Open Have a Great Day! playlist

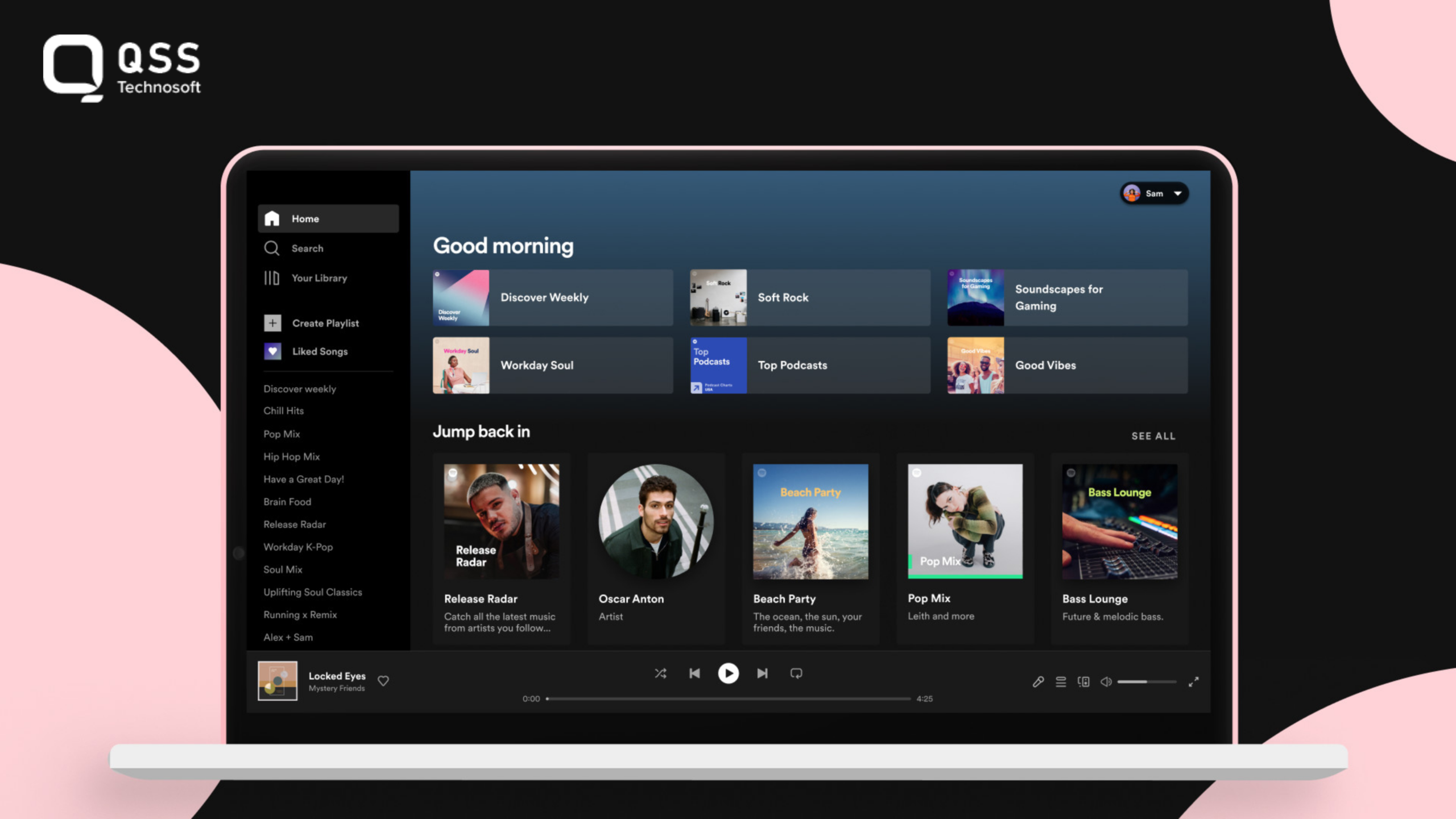coord(304,479)
